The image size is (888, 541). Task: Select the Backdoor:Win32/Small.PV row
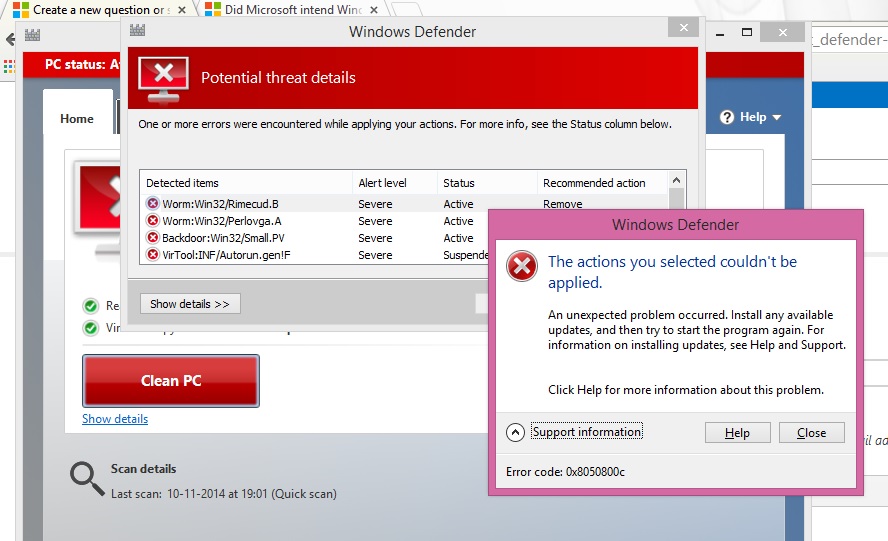(315, 237)
